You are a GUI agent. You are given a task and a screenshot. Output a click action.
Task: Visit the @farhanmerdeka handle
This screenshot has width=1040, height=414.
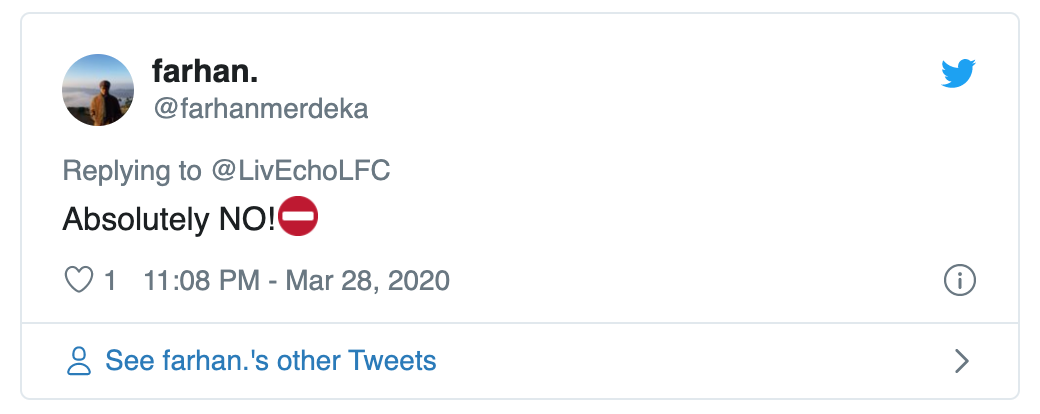[260, 108]
